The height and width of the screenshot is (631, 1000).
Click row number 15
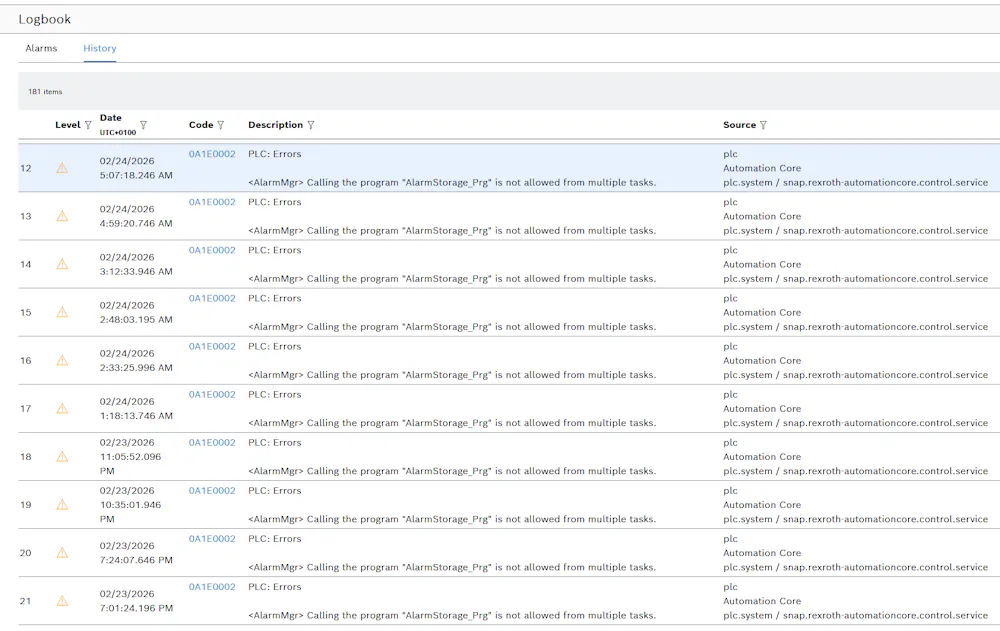[26, 313]
